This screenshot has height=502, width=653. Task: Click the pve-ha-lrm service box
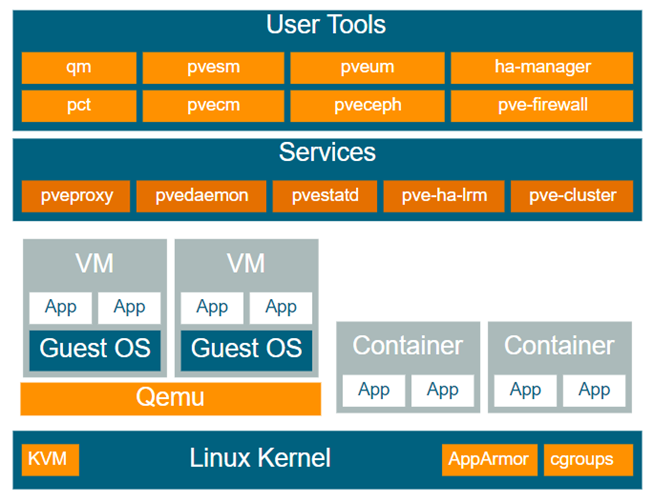(444, 196)
